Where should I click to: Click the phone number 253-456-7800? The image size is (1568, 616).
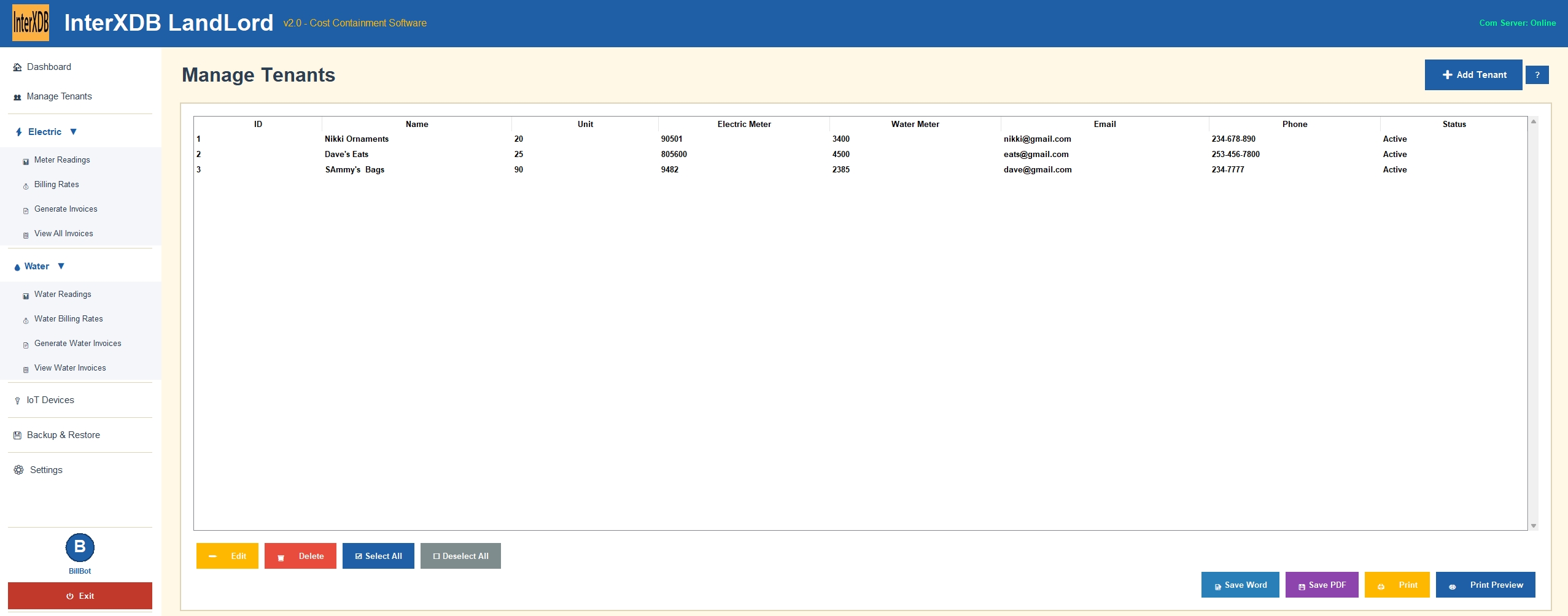coord(1235,154)
